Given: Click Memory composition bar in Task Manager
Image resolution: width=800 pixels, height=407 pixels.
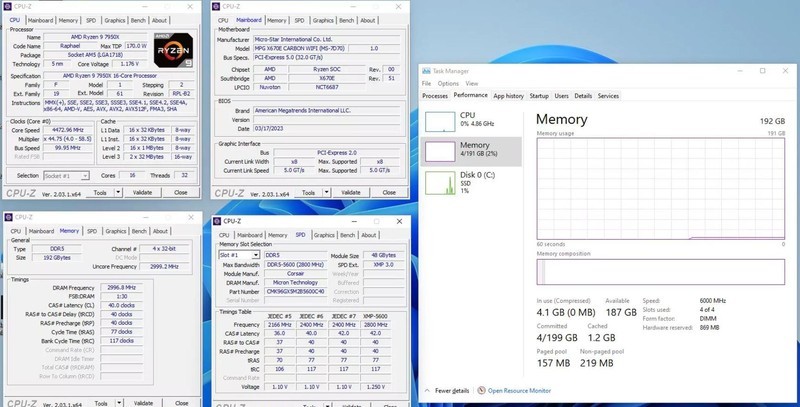Looking at the screenshot, I should [x=660, y=272].
